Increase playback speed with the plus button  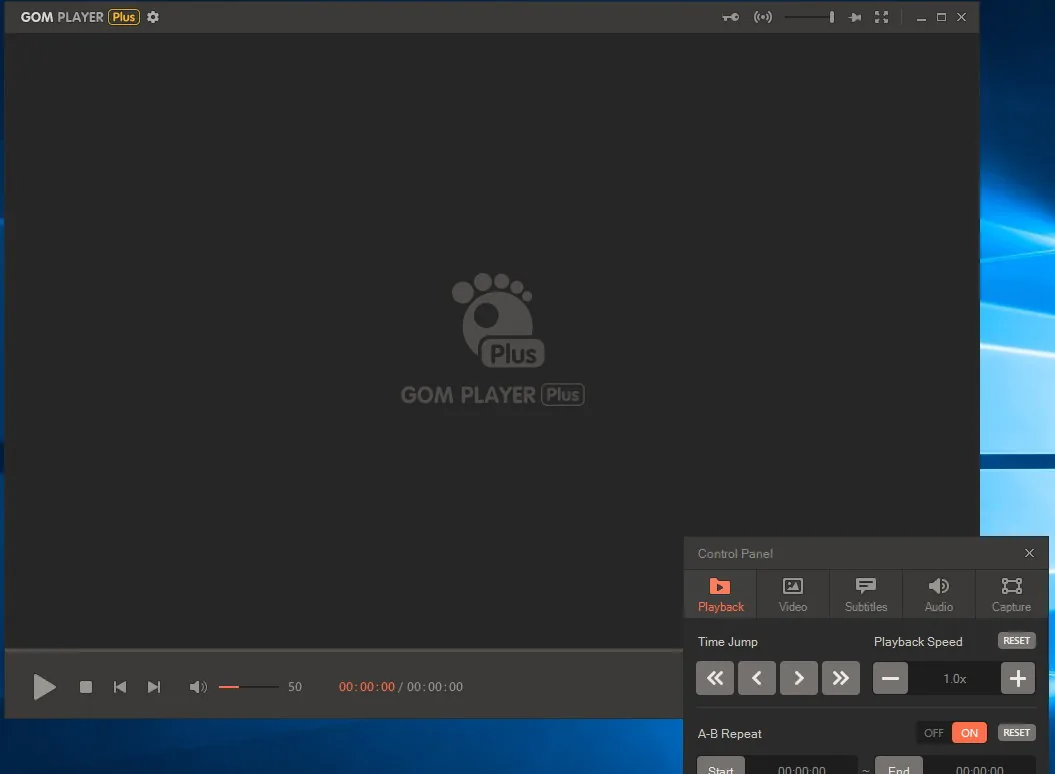pos(1018,678)
